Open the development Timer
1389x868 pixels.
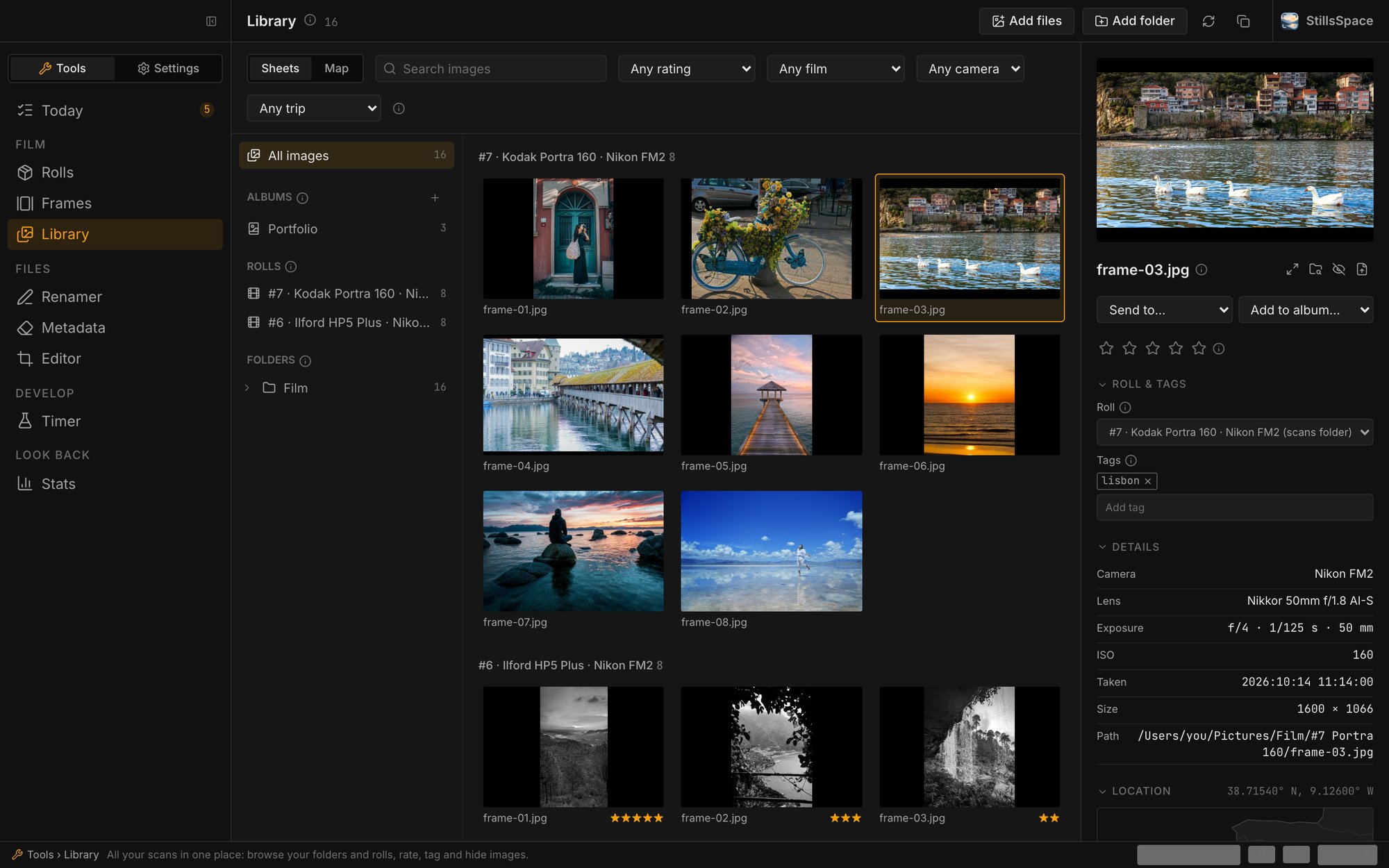[115, 422]
